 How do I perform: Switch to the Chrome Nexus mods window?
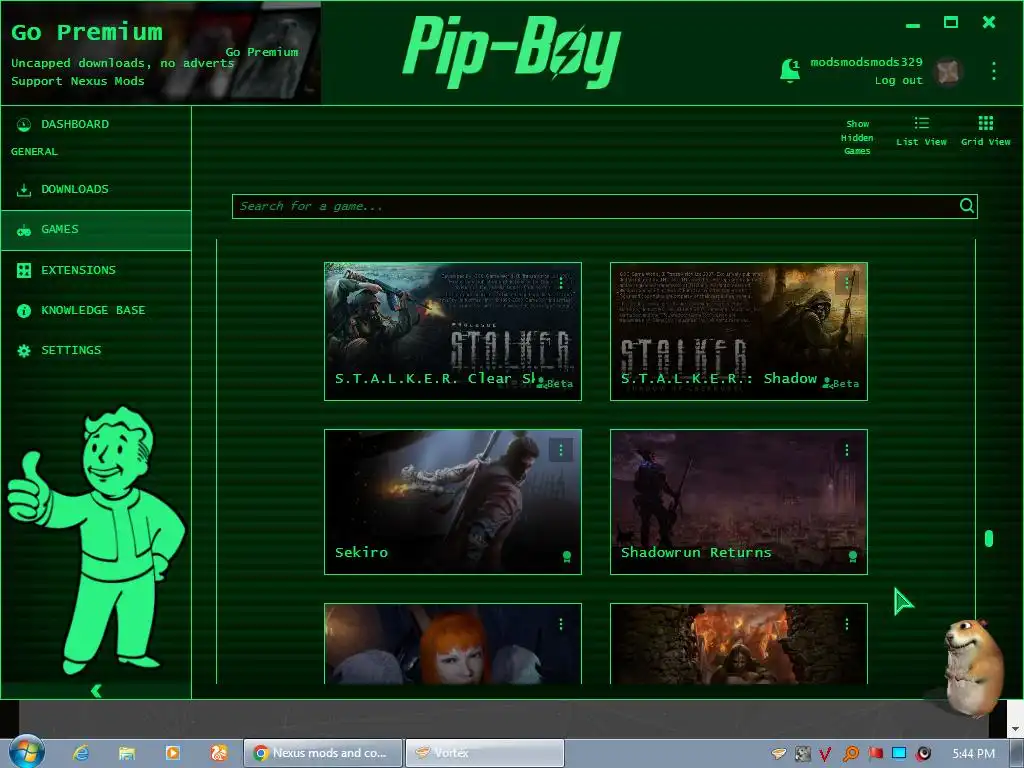click(323, 753)
